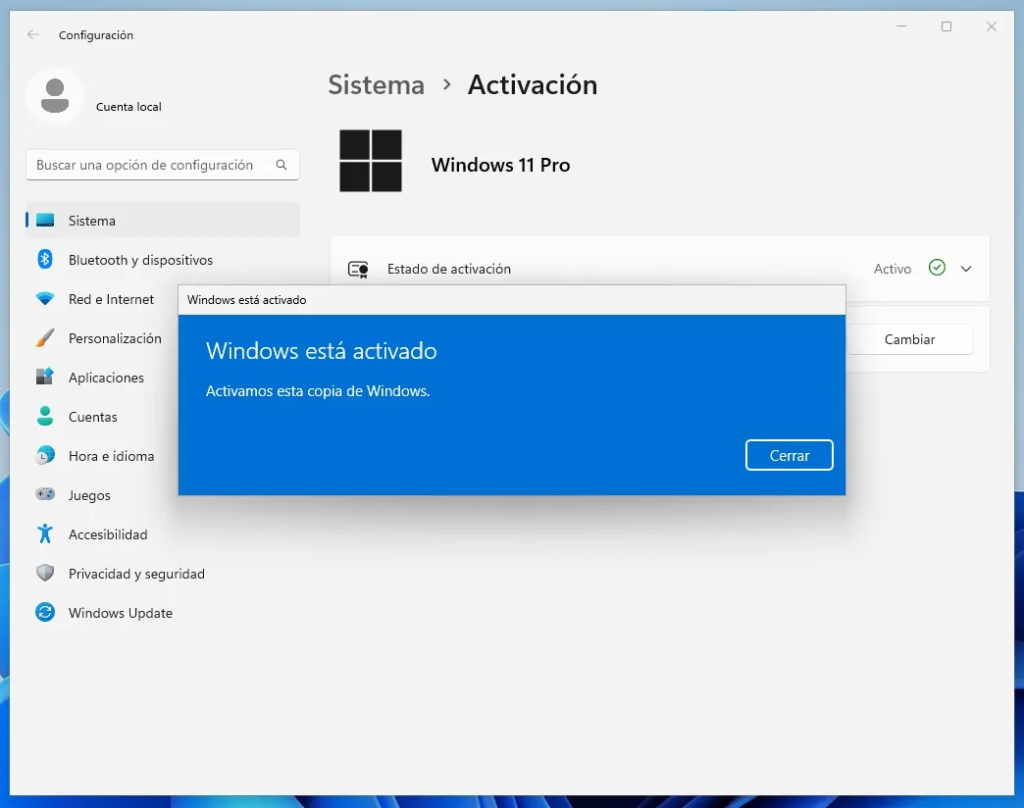The width and height of the screenshot is (1024, 808).
Task: Select the Personalización brush icon
Action: pos(45,338)
